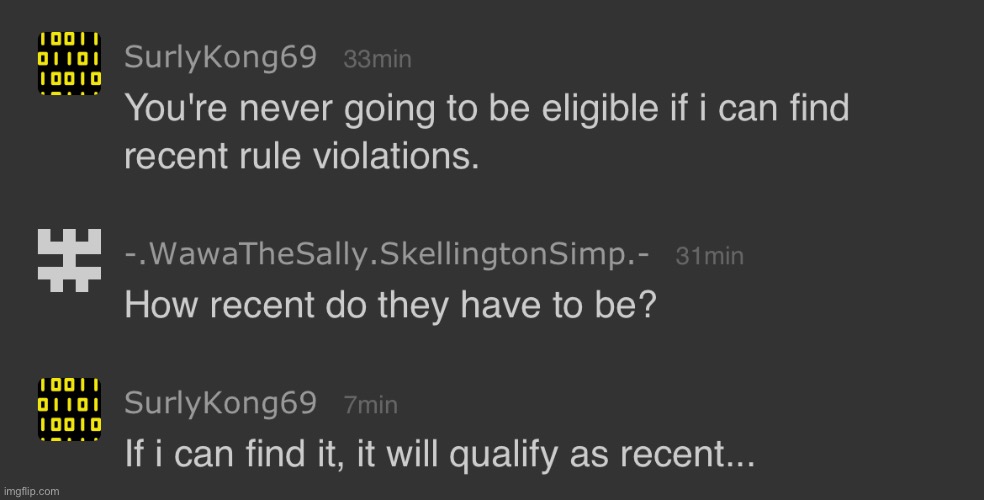This screenshot has width=984, height=500.
Task: Select the comment "How recent do they have to be?"
Action: 390,306
